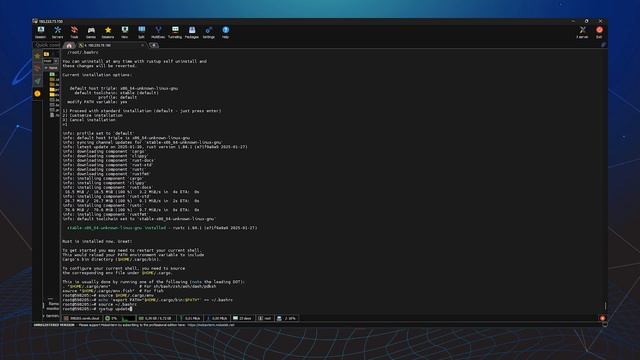Launch the MultiExec toolbar button
The width and height of the screenshot is (640, 360).
click(x=158, y=32)
